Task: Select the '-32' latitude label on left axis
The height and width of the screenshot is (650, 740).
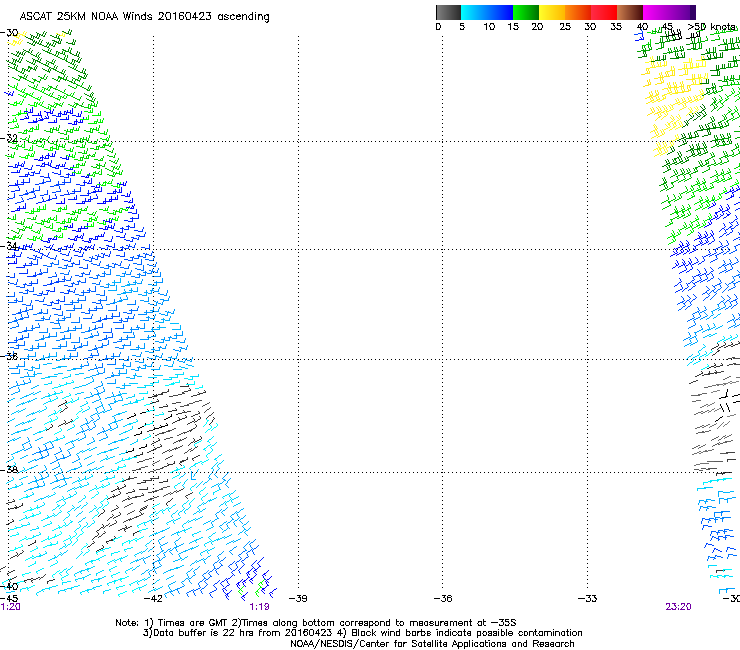Action: [x=9, y=138]
